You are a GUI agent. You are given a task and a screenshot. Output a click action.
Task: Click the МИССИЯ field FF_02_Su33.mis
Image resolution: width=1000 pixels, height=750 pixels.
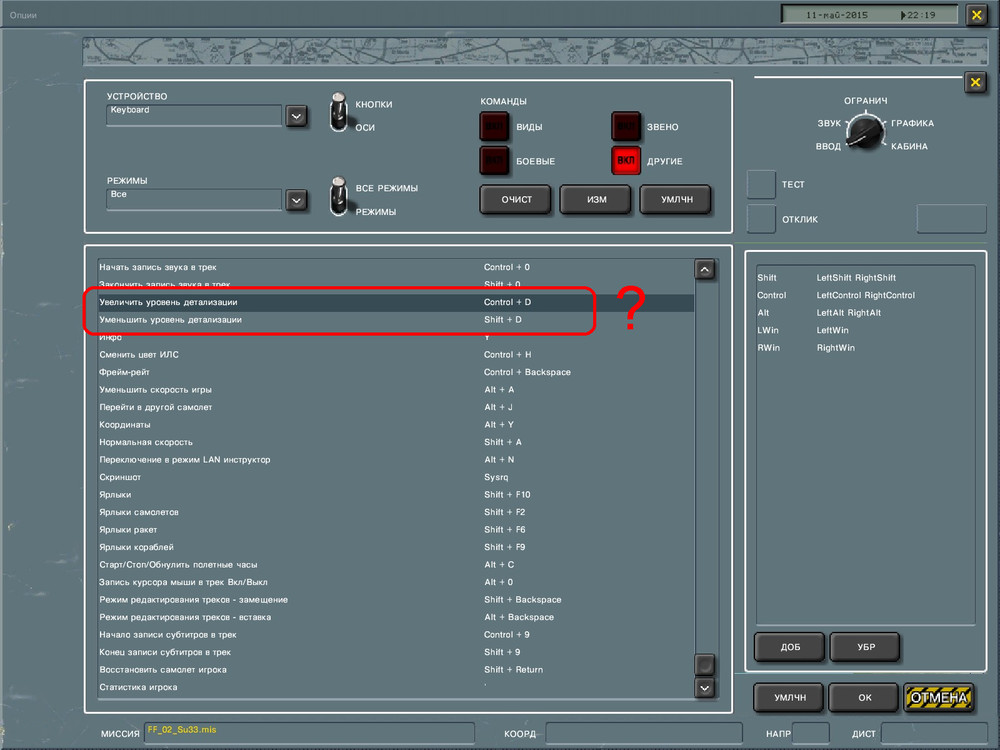pyautogui.click(x=309, y=733)
